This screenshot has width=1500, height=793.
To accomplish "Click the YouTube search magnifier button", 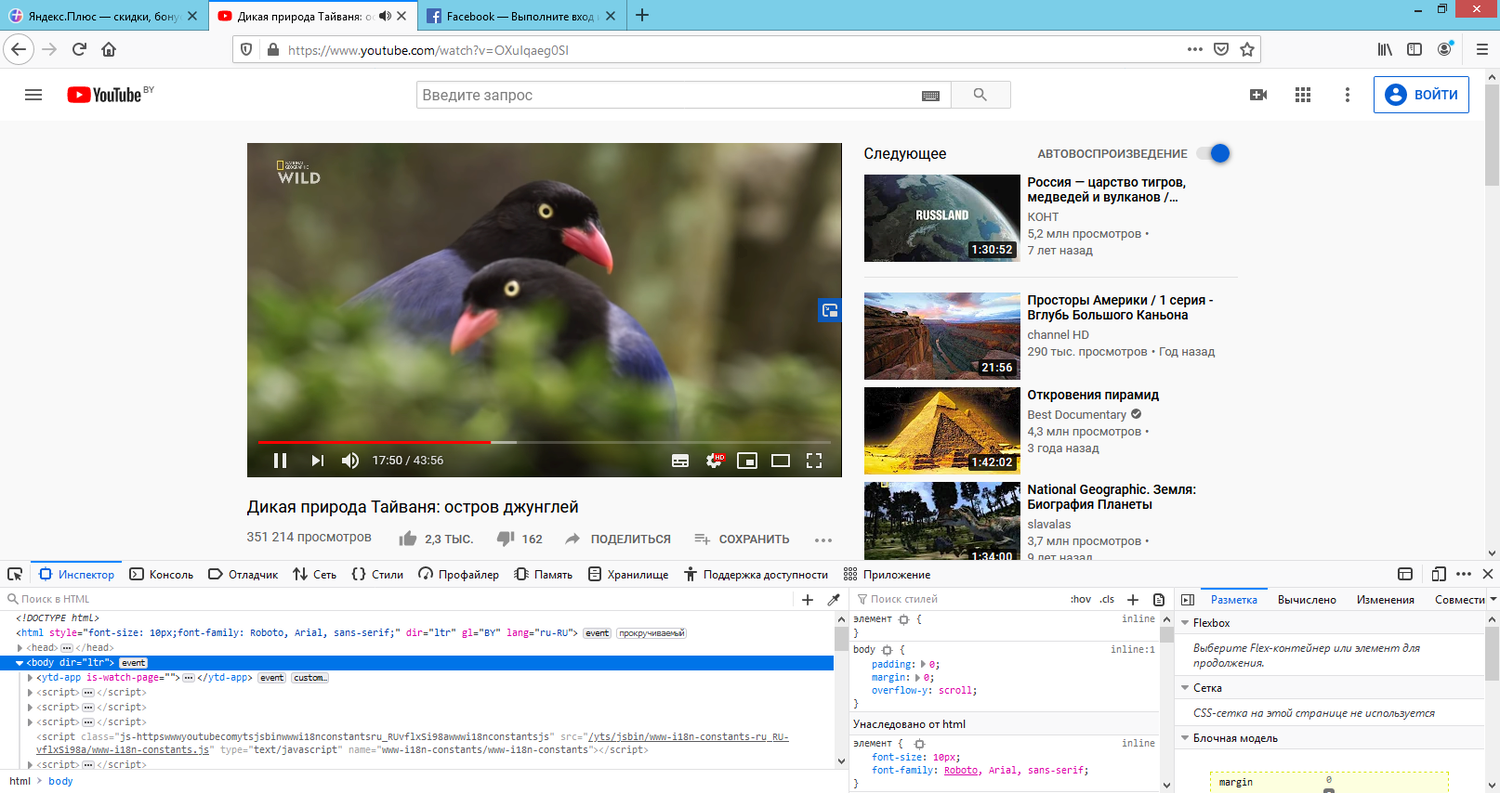I will (x=980, y=95).
